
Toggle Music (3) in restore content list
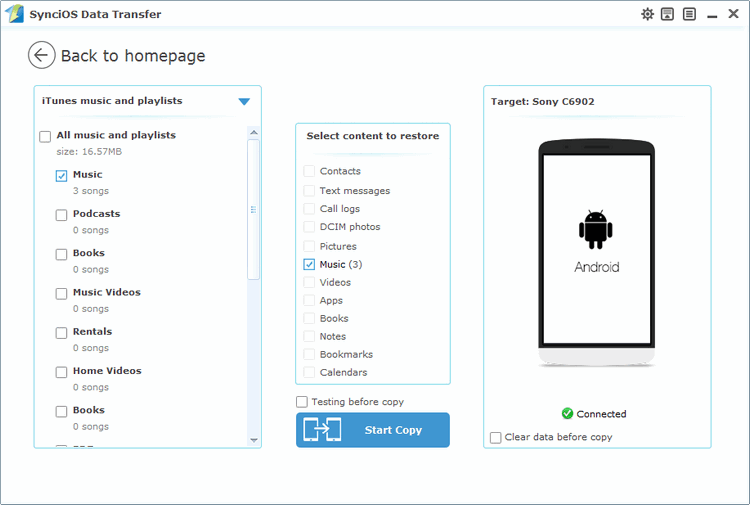[309, 264]
